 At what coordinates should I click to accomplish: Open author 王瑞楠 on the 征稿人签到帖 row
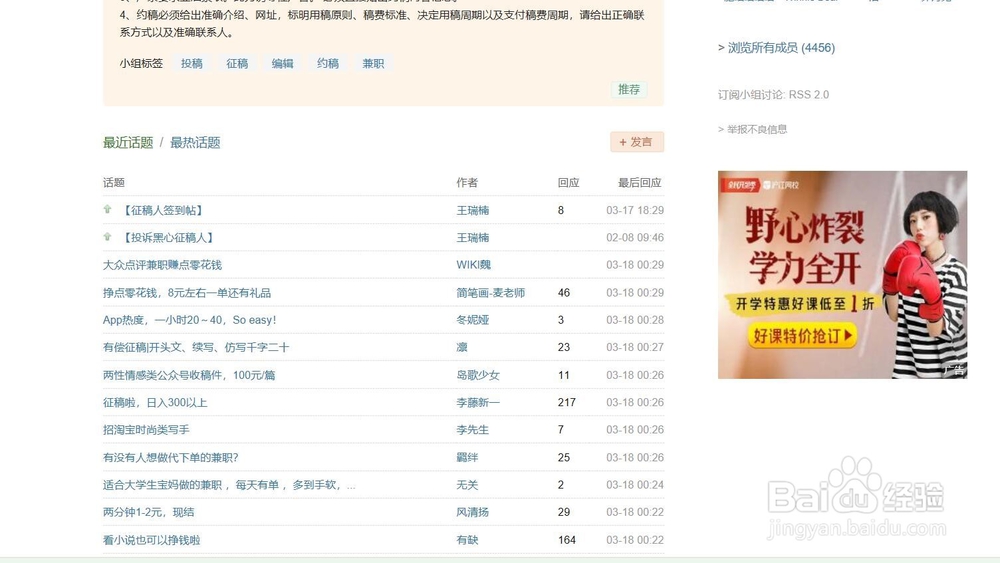click(473, 210)
